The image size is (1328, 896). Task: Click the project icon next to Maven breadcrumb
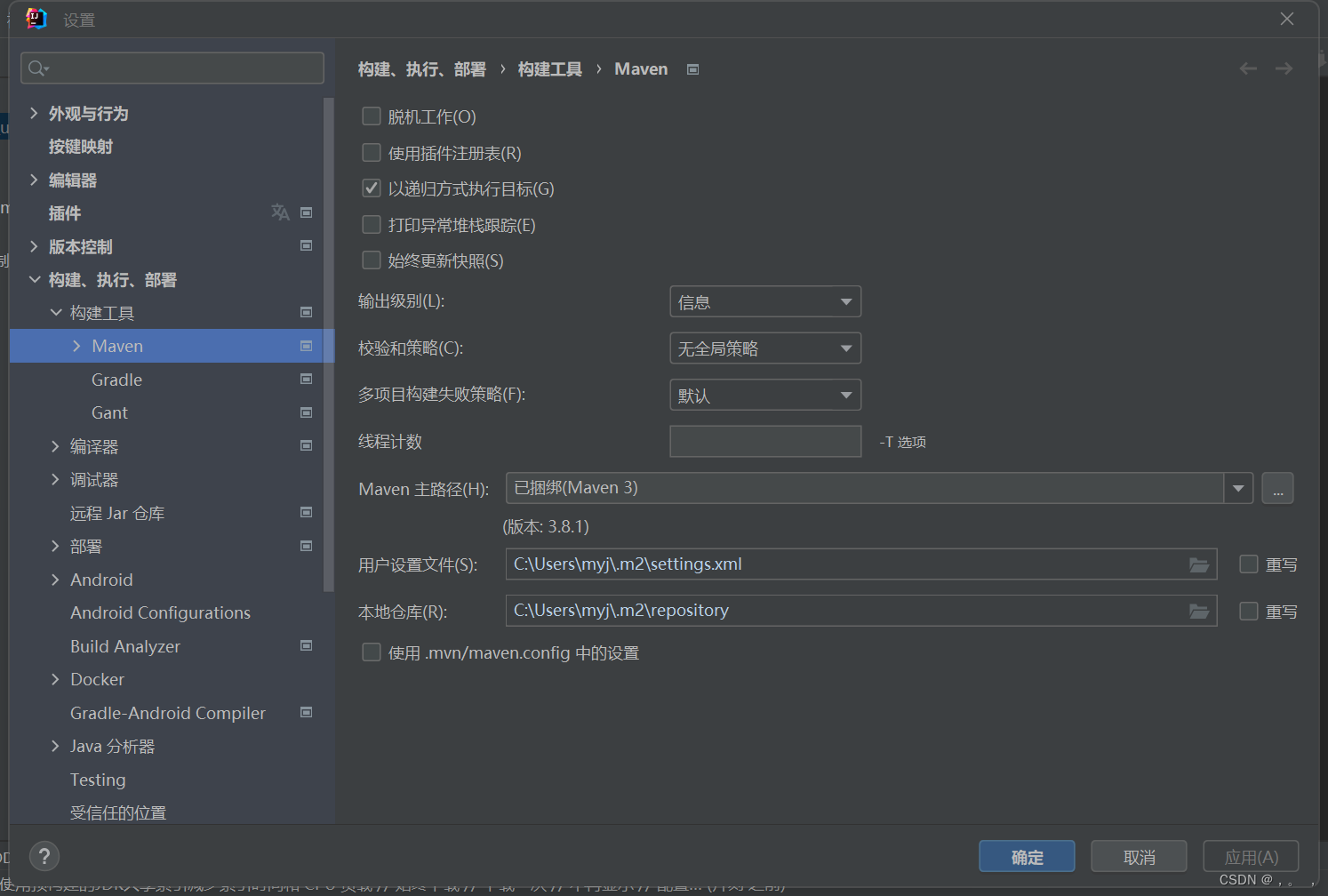point(693,69)
